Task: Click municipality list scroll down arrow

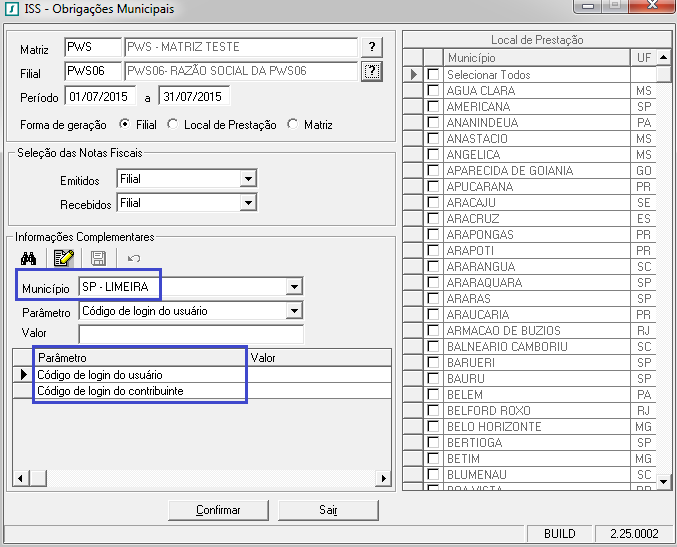Action: click(x=664, y=481)
